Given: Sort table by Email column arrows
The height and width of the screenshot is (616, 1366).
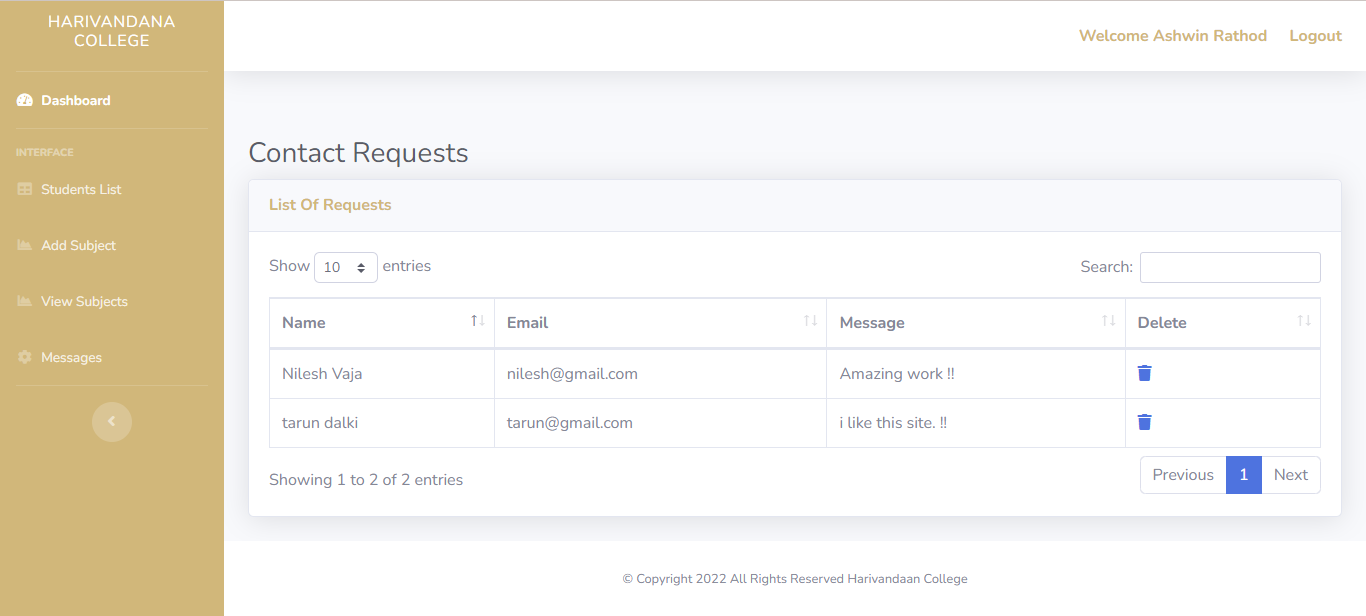Looking at the screenshot, I should (x=810, y=321).
